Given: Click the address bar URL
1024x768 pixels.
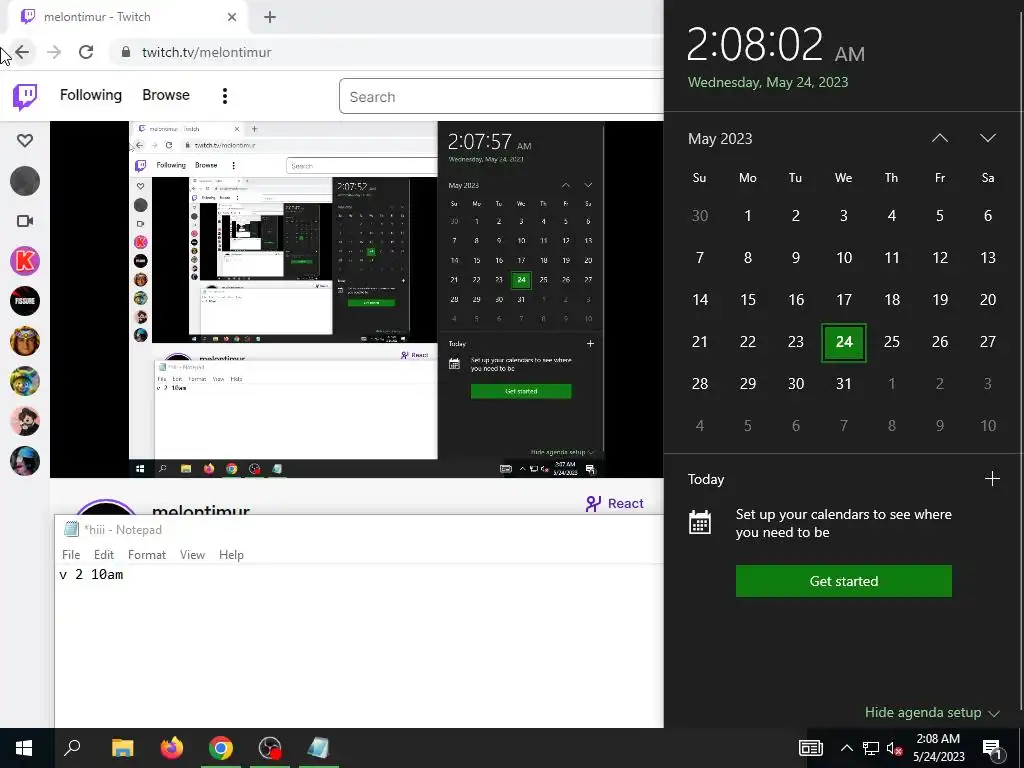Looking at the screenshot, I should 206,52.
